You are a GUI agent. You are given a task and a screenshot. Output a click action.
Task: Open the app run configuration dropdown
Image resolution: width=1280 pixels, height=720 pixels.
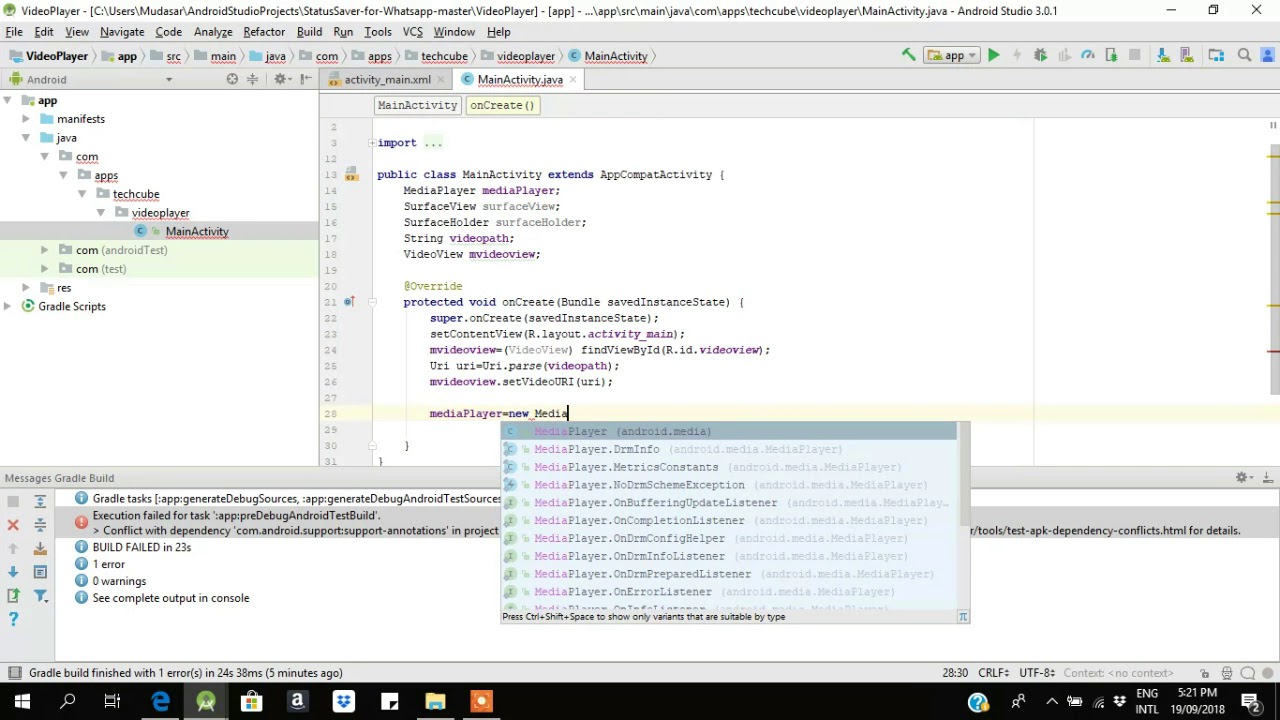(953, 56)
